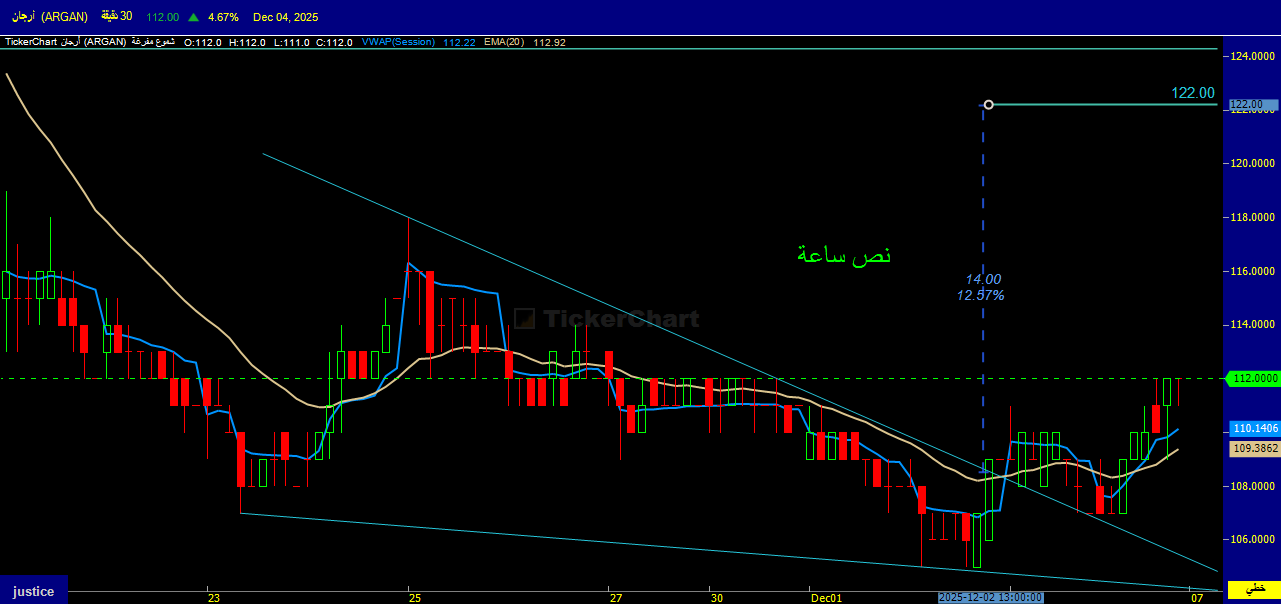Click the TickerChart watermark logo in chart center
This screenshot has height=604, width=1281.
(606, 319)
